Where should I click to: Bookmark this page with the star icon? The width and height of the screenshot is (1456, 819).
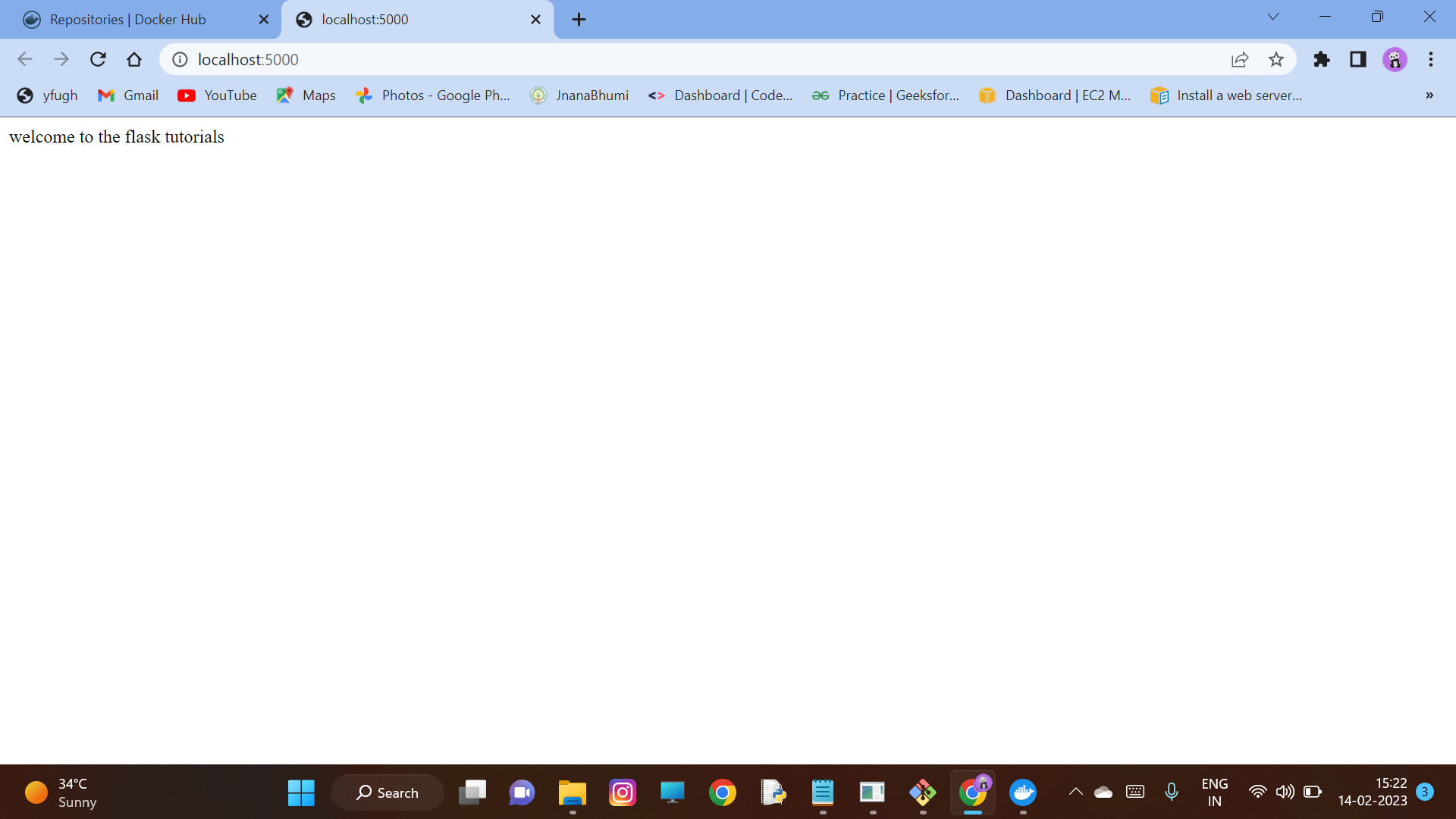1276,59
